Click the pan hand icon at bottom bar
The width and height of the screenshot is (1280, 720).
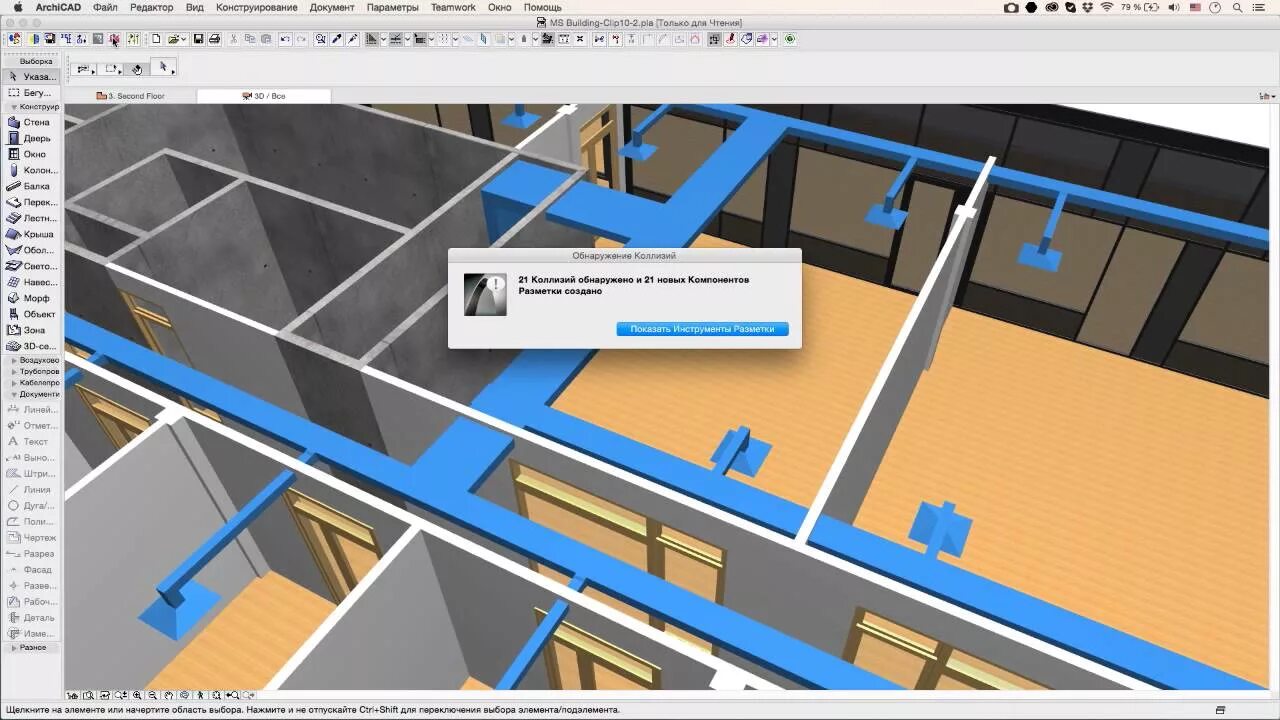pyautogui.click(x=168, y=695)
